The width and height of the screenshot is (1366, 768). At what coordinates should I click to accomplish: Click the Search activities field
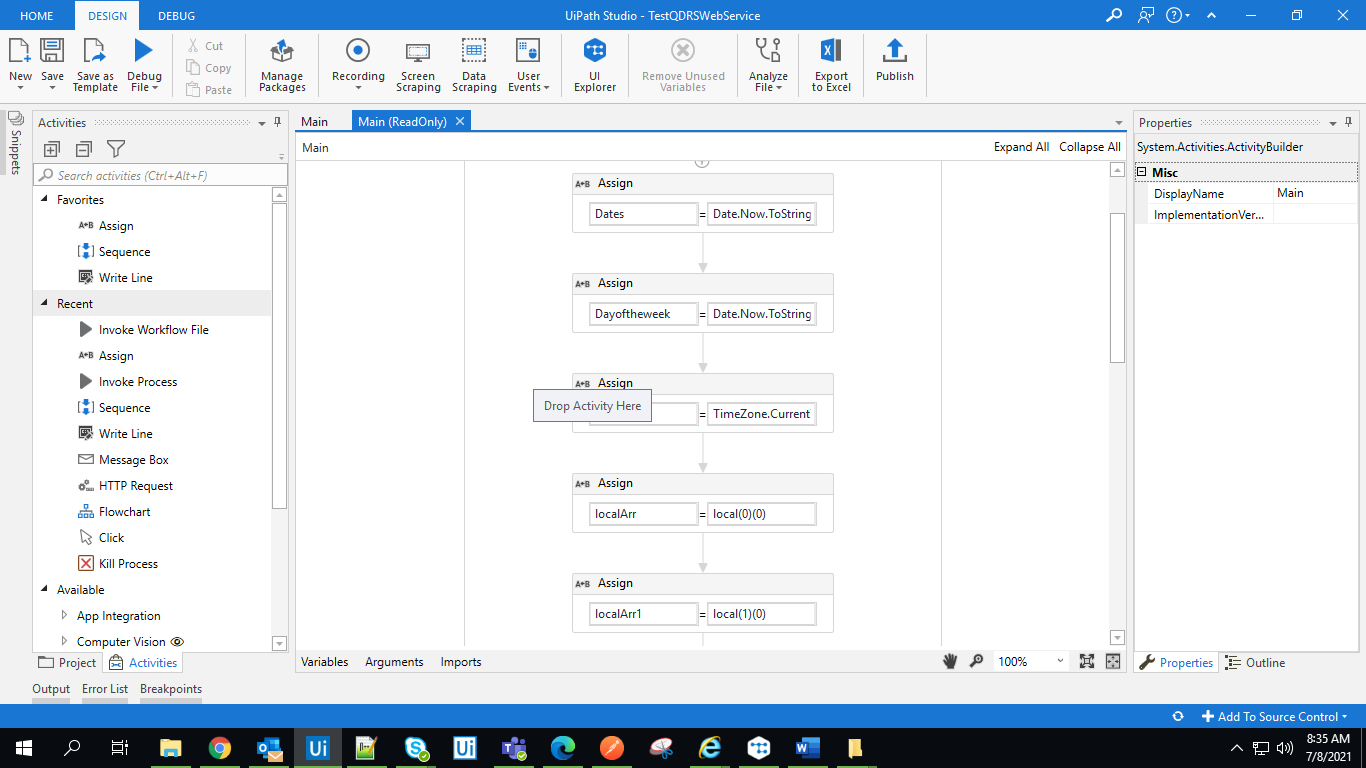pos(160,175)
